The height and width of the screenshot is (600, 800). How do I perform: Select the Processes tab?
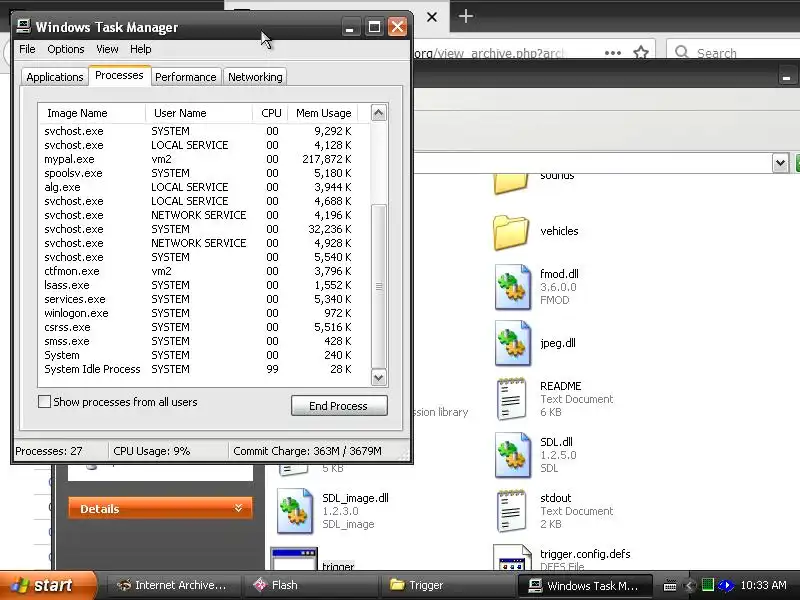(119, 76)
